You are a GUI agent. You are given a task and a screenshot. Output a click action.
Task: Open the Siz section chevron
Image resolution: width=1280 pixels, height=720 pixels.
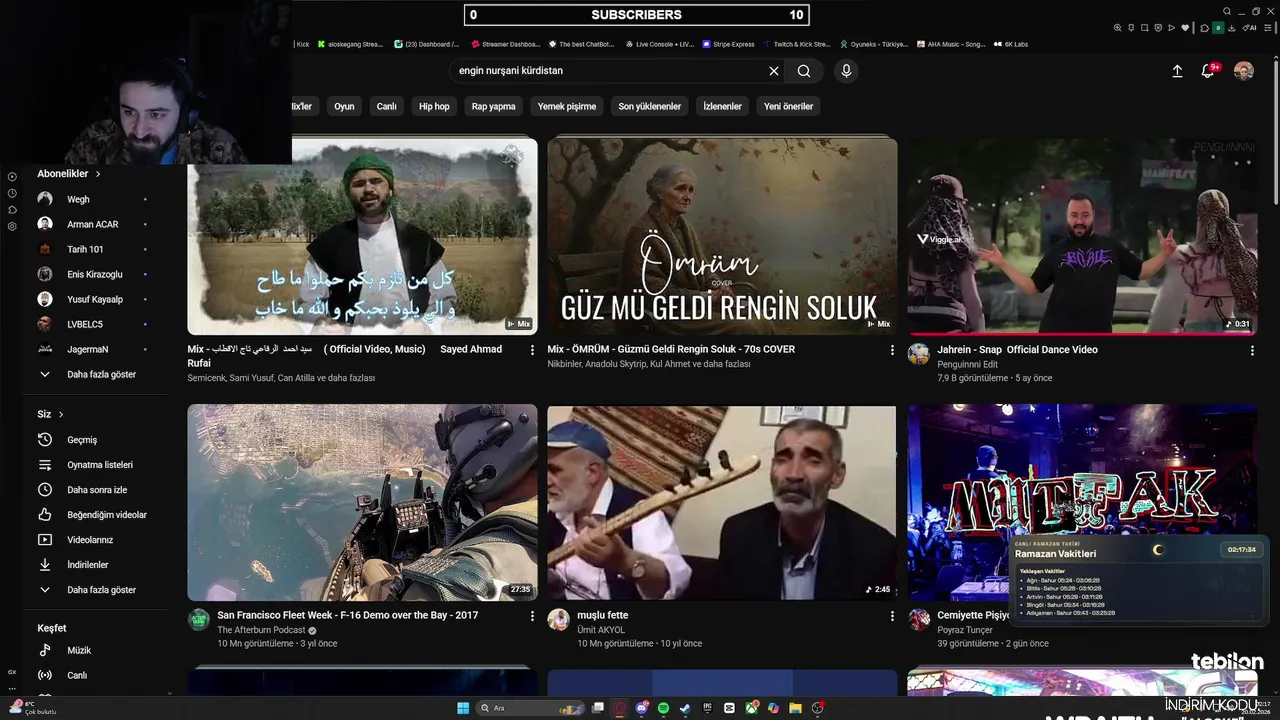pyautogui.click(x=61, y=414)
